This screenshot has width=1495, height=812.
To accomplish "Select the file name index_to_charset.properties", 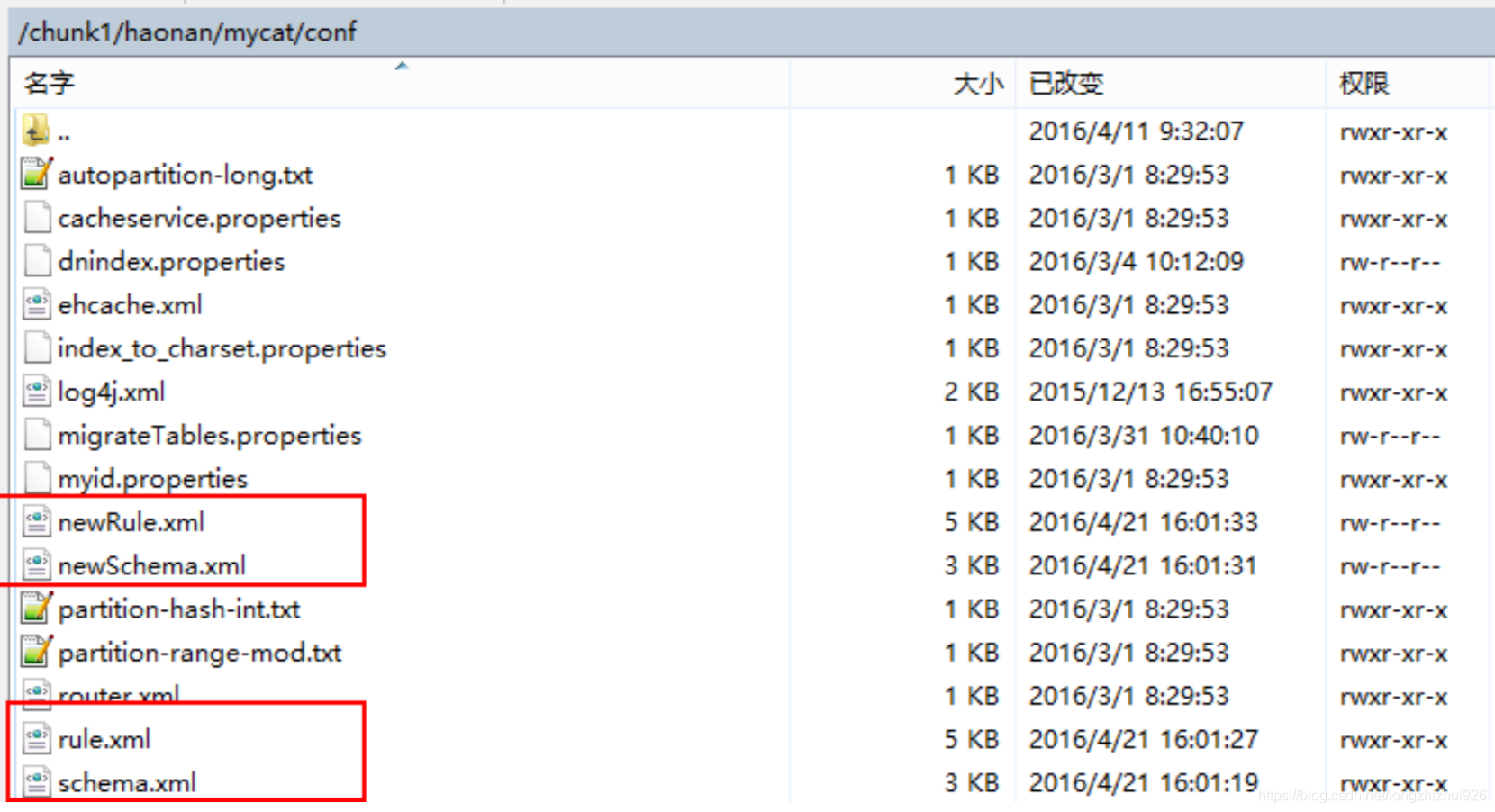I will (222, 348).
